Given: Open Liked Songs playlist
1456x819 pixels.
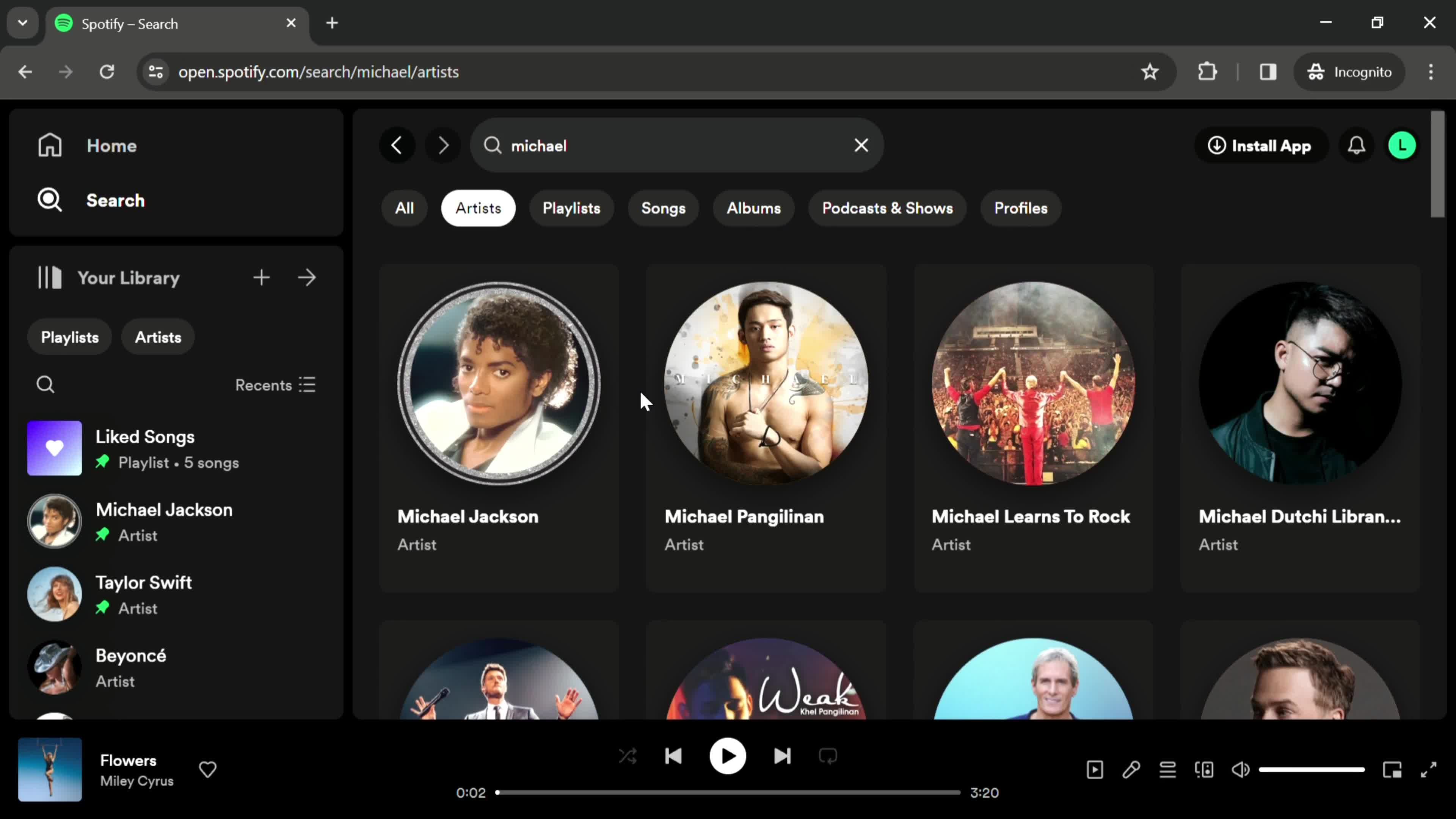Looking at the screenshot, I should (x=175, y=448).
